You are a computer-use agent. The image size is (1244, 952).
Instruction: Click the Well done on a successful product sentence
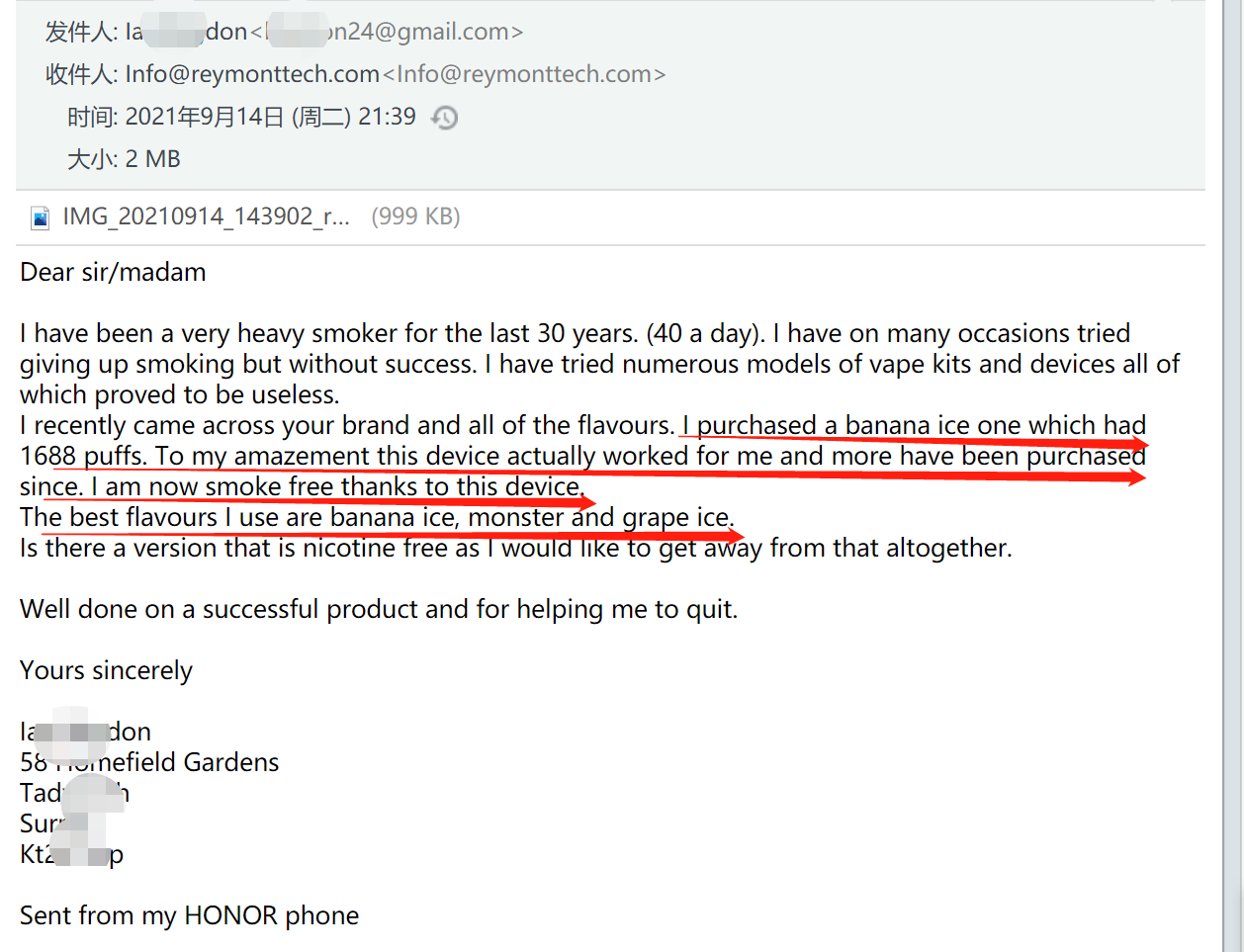[379, 609]
